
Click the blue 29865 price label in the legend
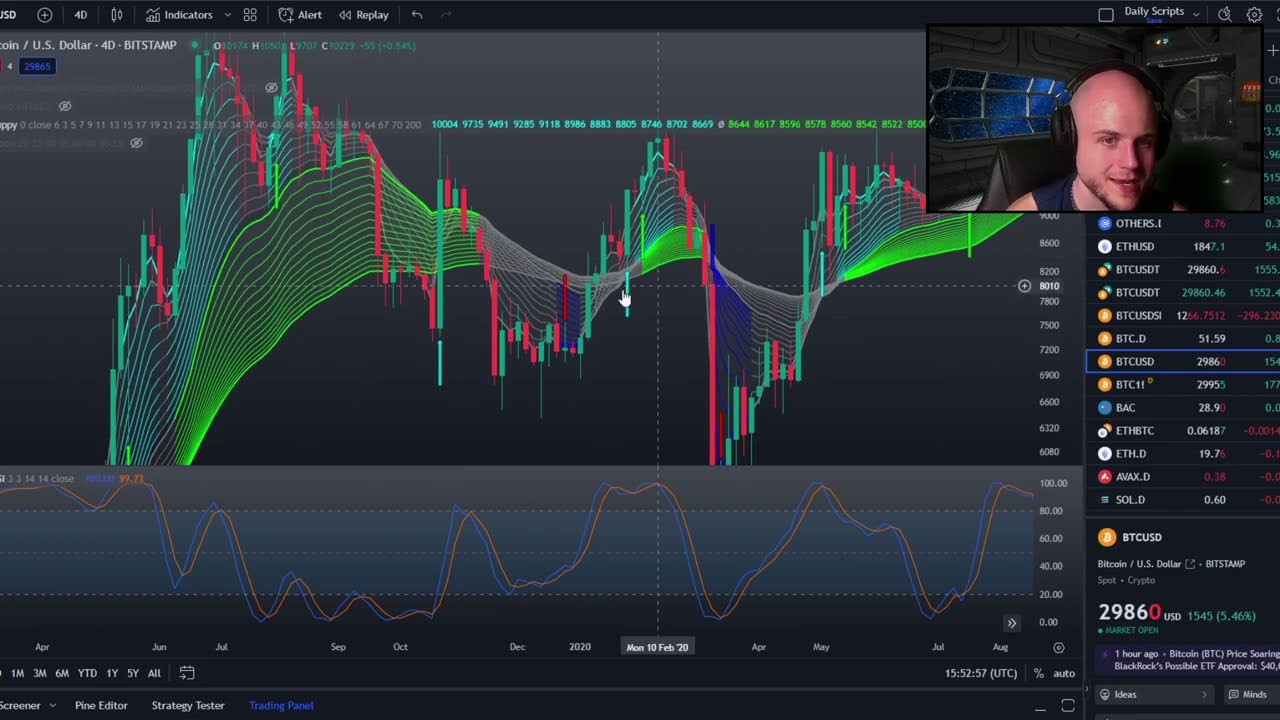pos(37,66)
